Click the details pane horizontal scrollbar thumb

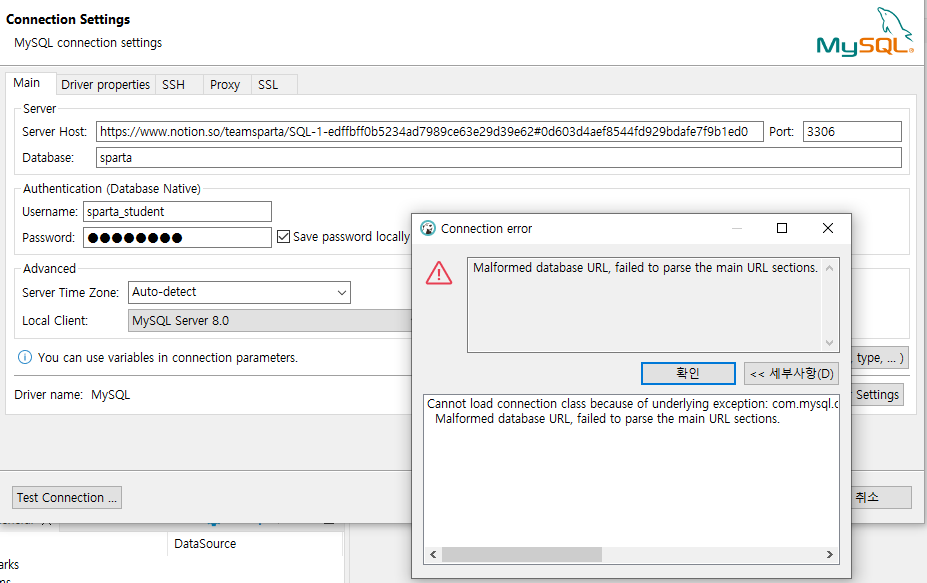pyautogui.click(x=522, y=554)
